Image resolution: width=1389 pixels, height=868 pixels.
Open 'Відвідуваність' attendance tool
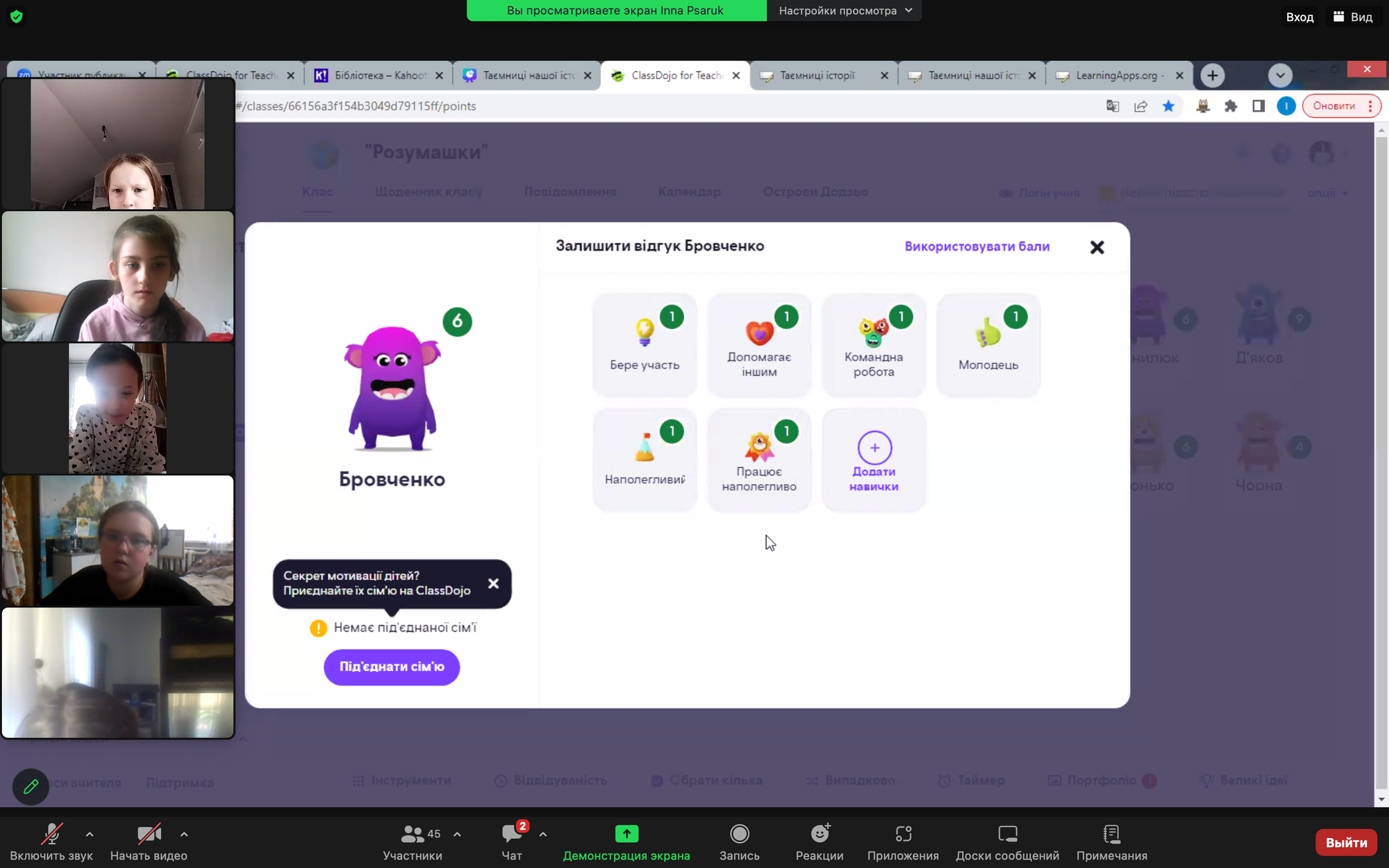[551, 781]
